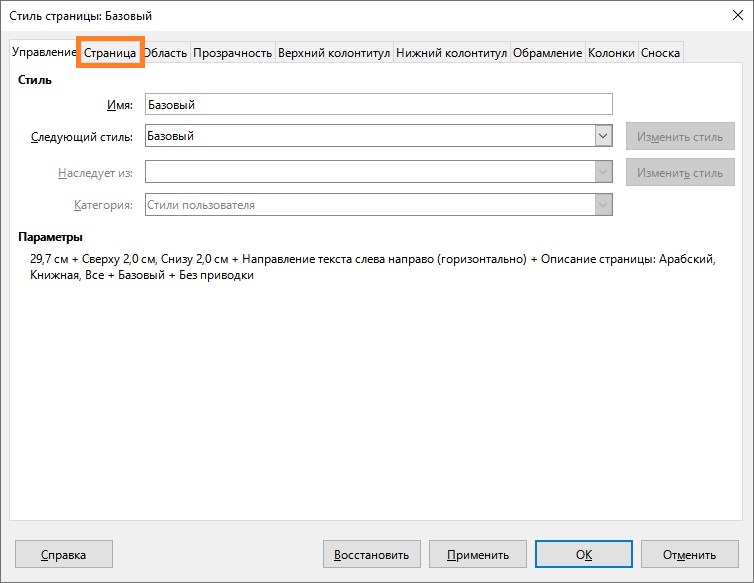
Task: Expand the Категория dropdown list
Action: (x=603, y=204)
